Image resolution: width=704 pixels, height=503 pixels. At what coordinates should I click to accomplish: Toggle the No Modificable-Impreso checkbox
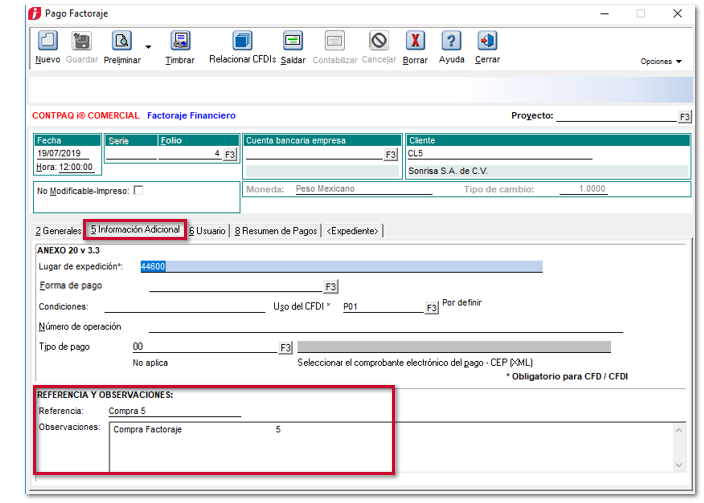click(x=138, y=190)
